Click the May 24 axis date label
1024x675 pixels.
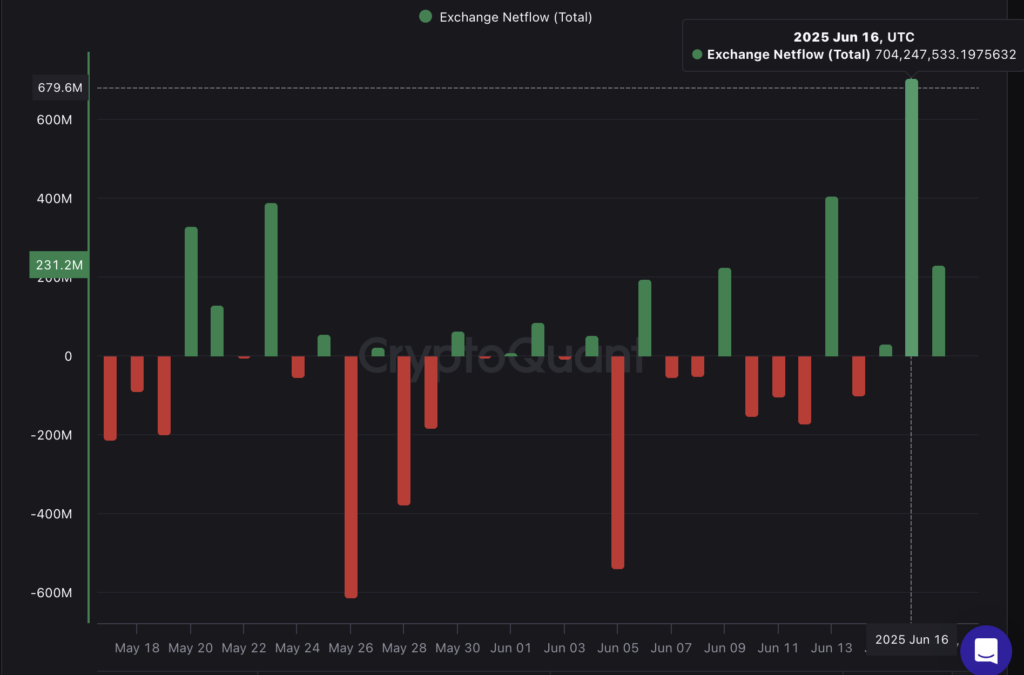click(x=297, y=648)
